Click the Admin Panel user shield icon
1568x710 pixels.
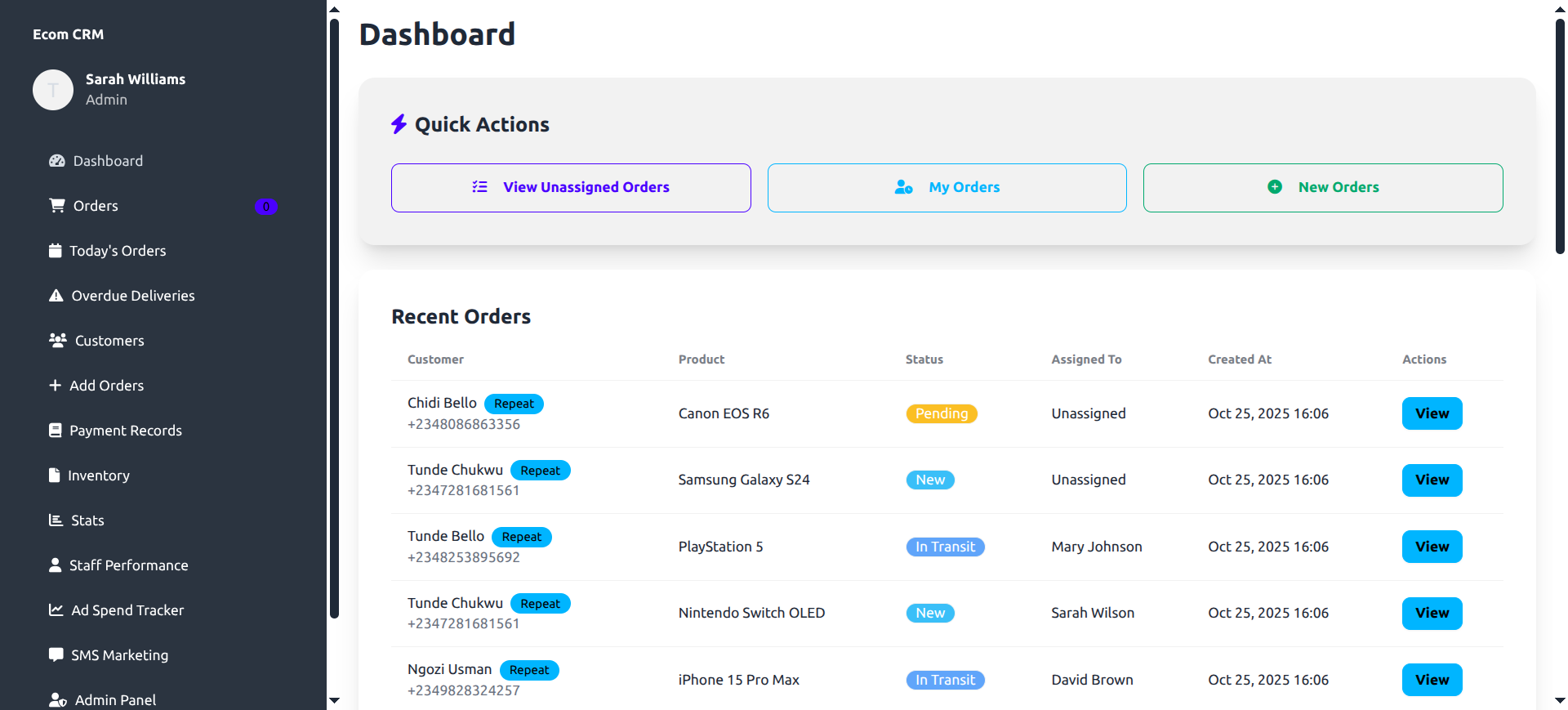pyautogui.click(x=57, y=700)
